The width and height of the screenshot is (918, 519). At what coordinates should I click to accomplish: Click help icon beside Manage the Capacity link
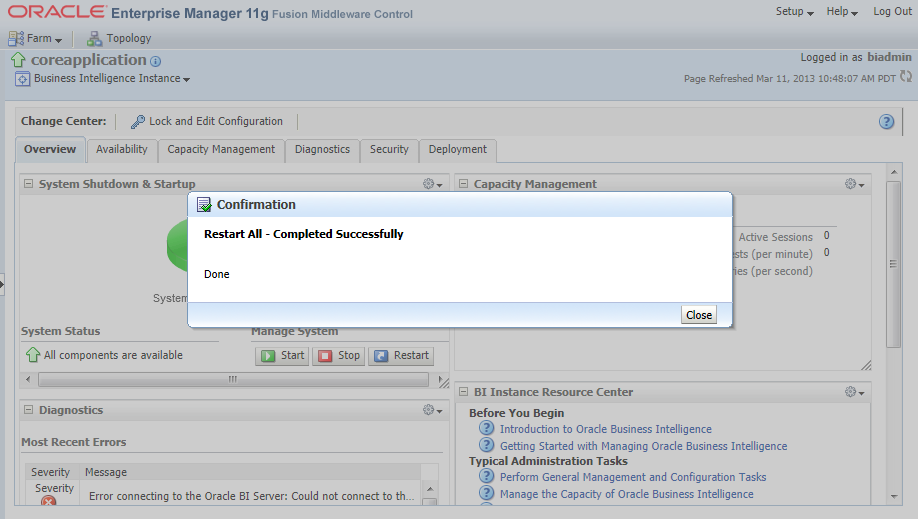[x=487, y=493]
